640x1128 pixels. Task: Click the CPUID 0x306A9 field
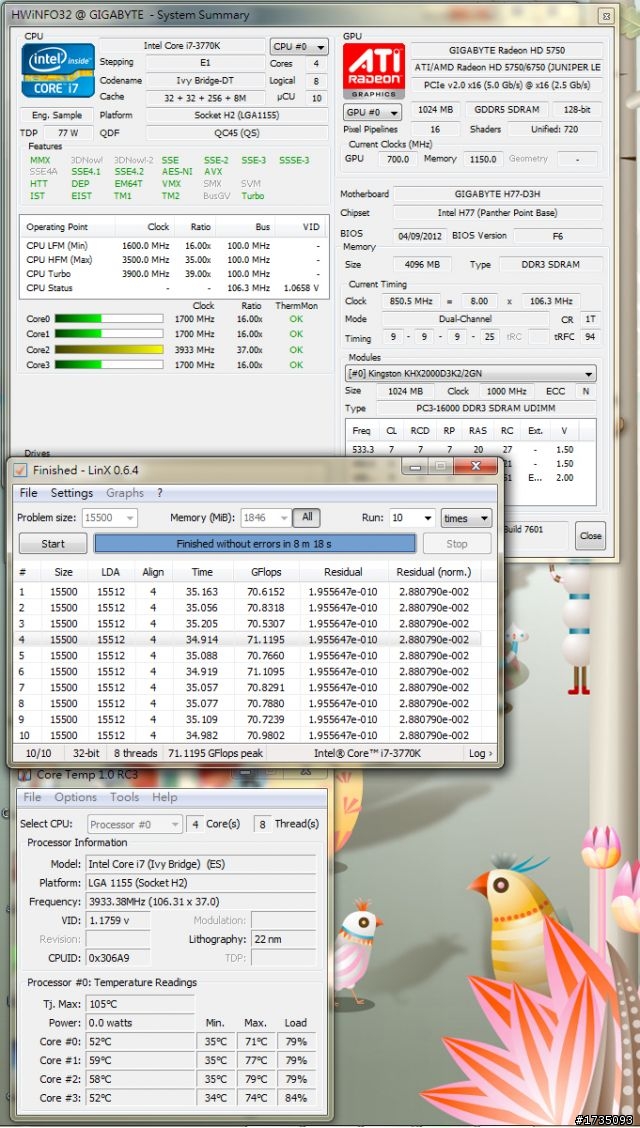pyautogui.click(x=118, y=958)
